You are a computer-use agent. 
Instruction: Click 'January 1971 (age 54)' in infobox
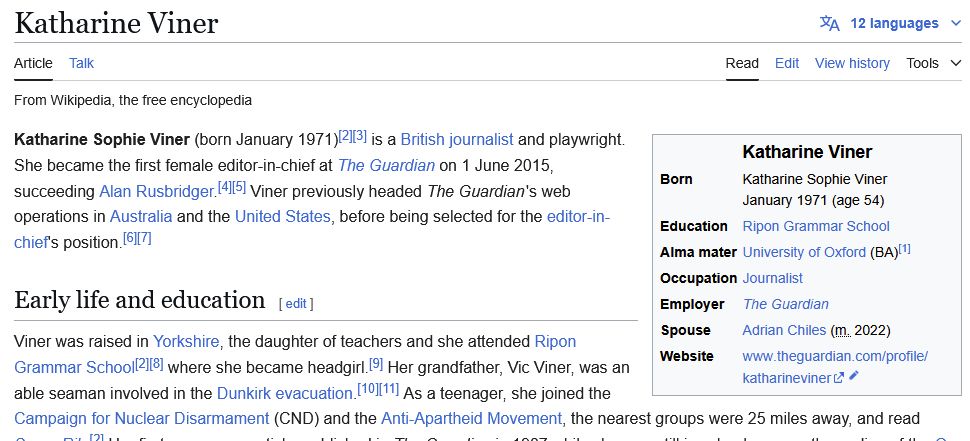pyautogui.click(x=813, y=200)
